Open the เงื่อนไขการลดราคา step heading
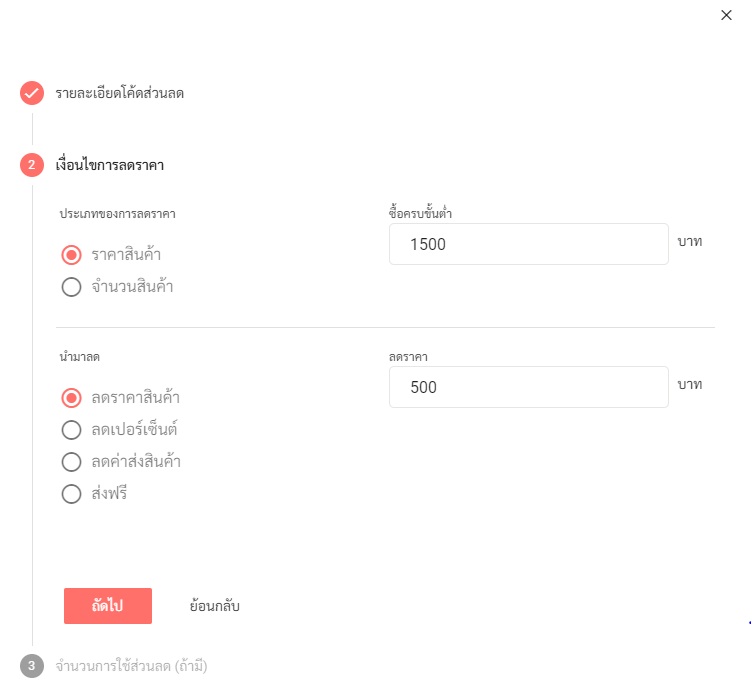 pyautogui.click(x=110, y=165)
